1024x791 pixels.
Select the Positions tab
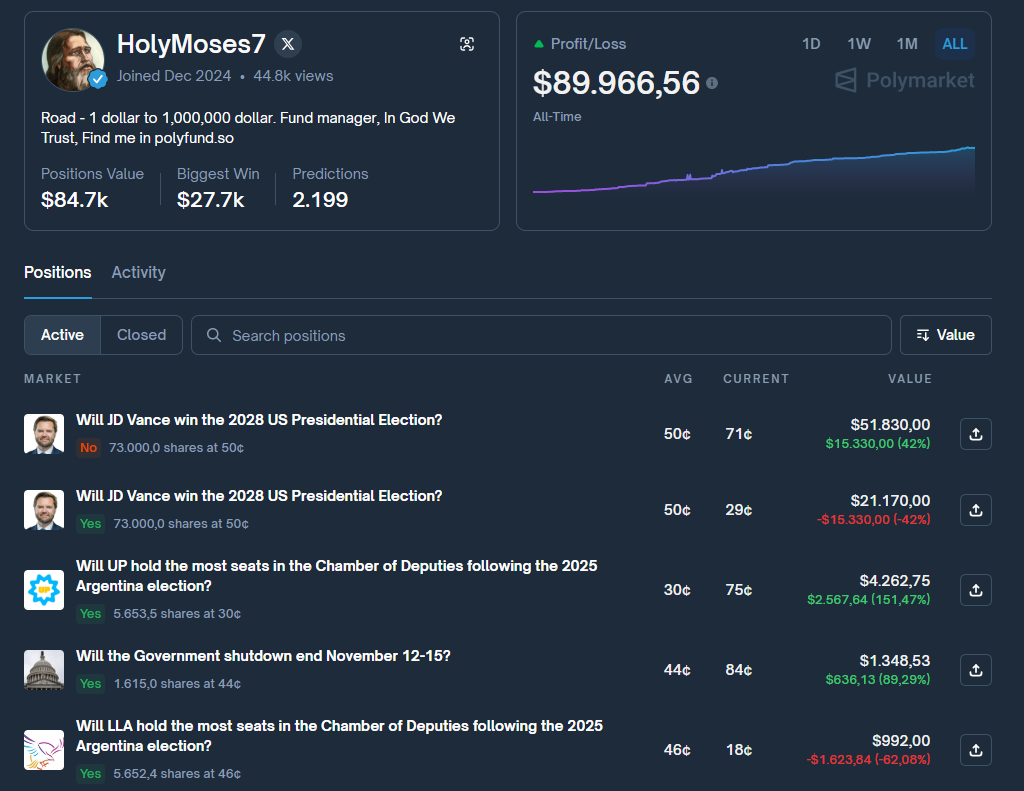coord(57,272)
